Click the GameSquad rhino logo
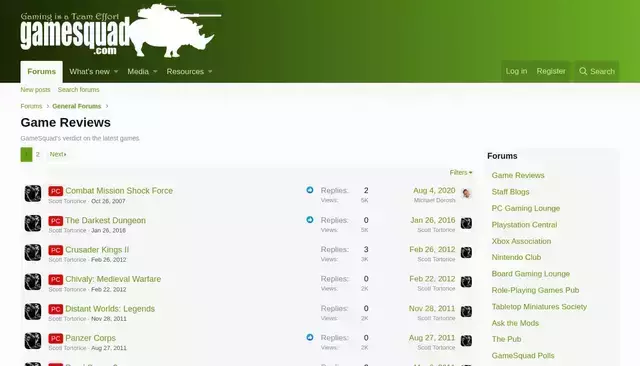The height and width of the screenshot is (366, 640). tap(121, 30)
